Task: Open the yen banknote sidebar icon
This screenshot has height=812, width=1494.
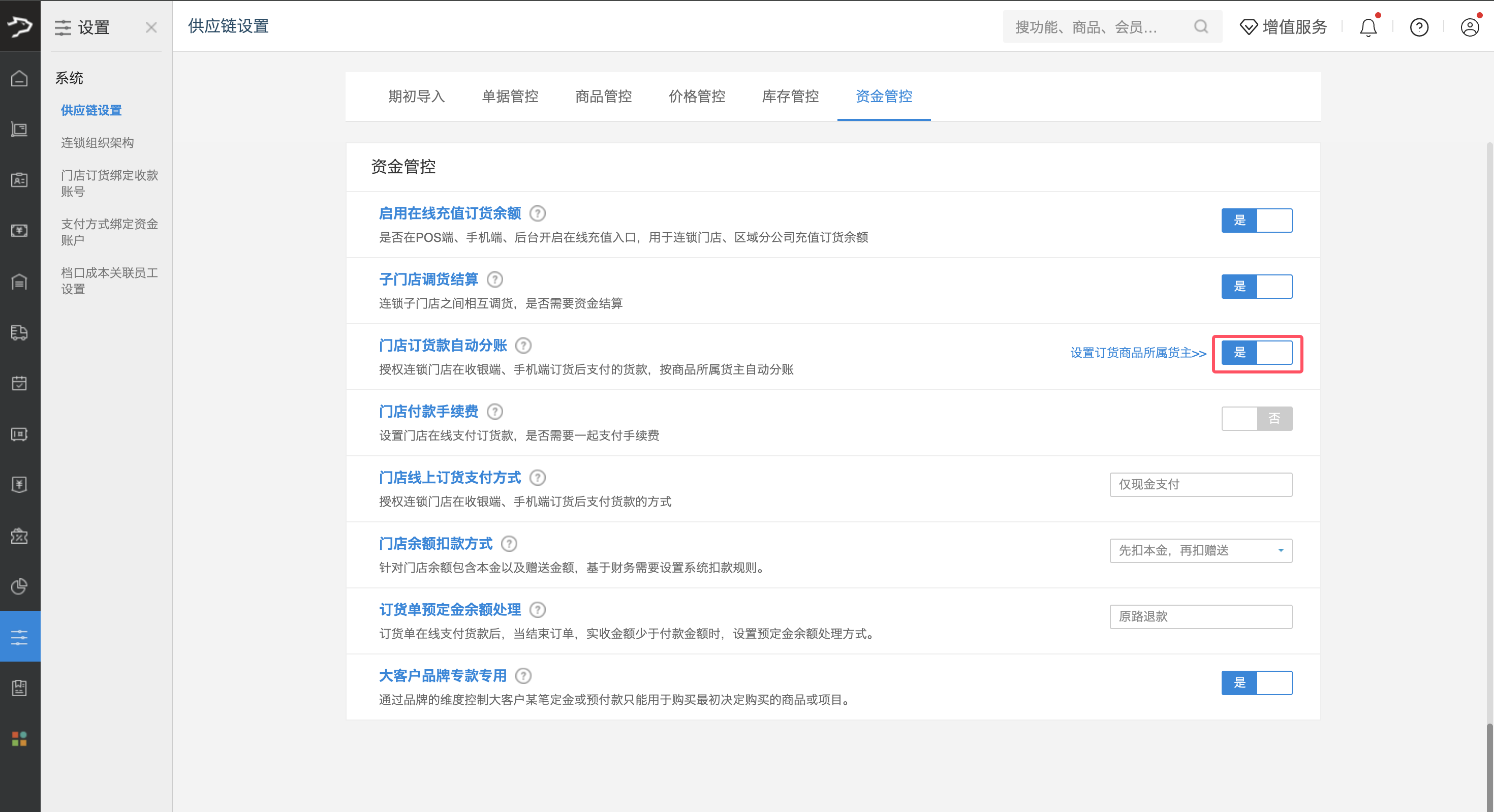Action: [20, 231]
